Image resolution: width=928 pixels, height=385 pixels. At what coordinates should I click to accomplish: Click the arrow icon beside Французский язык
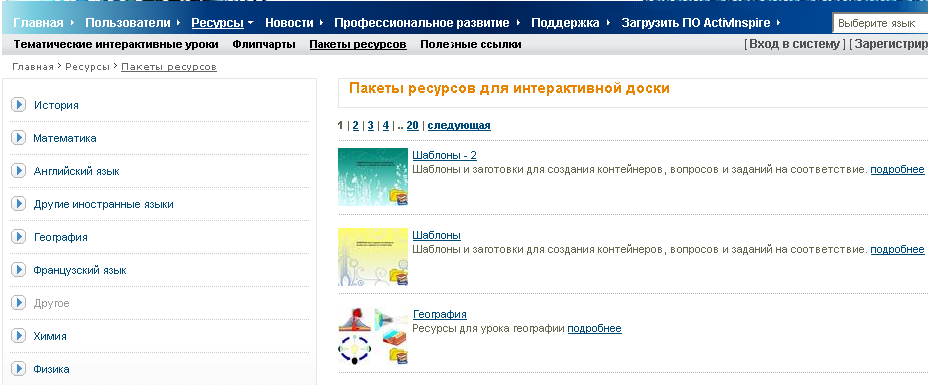tap(18, 270)
